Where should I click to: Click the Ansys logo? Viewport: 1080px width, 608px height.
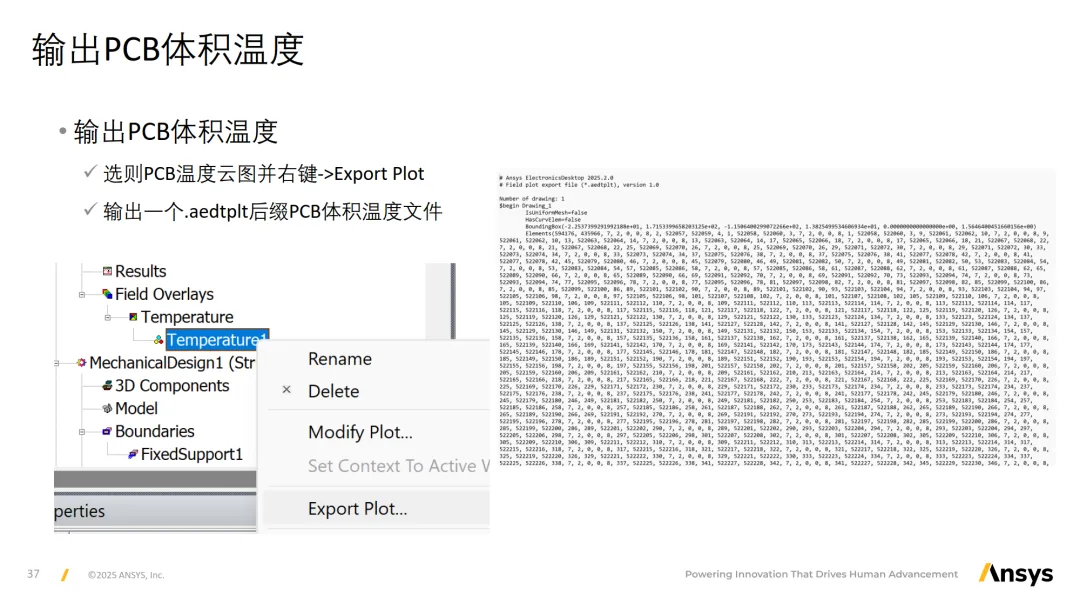[x=1016, y=574]
